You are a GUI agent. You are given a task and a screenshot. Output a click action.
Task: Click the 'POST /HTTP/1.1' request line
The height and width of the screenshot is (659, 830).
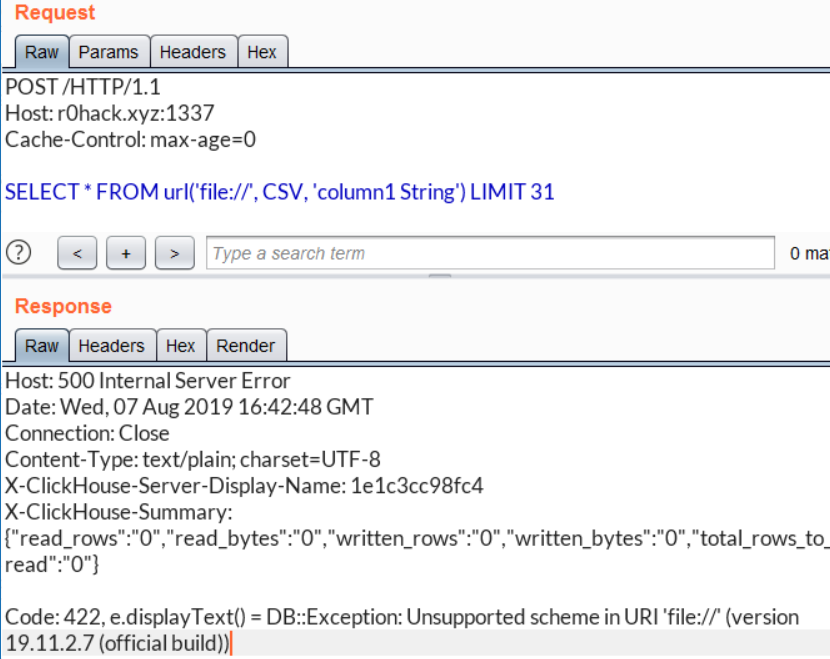coord(83,87)
